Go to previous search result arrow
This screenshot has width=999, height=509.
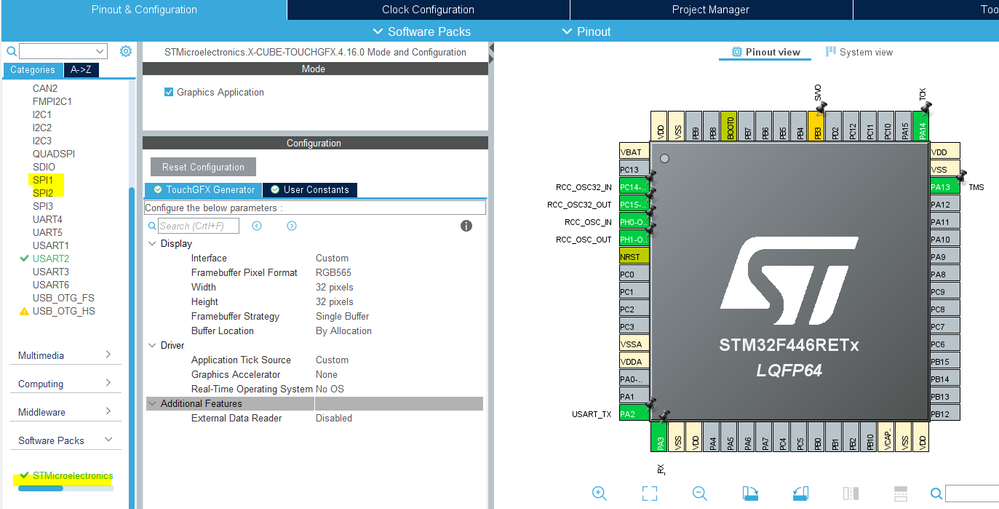tap(257, 226)
